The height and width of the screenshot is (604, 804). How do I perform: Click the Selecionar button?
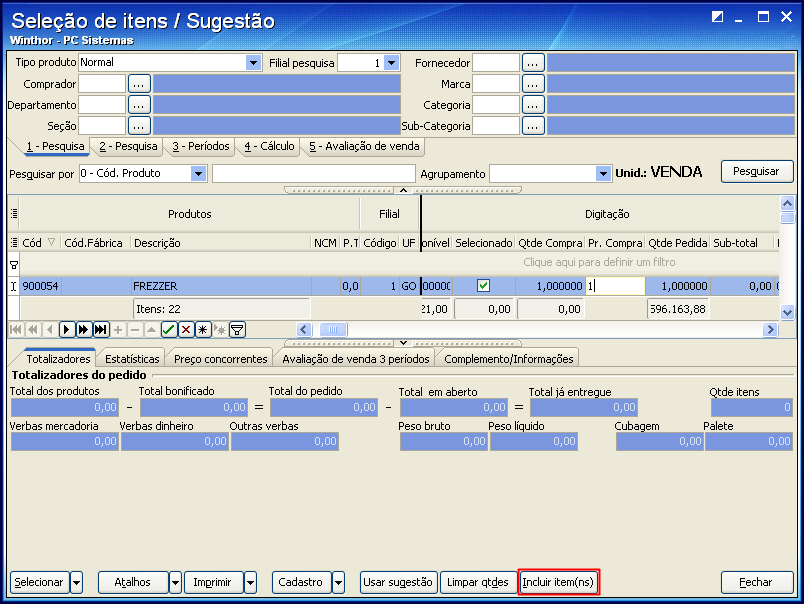[x=39, y=582]
